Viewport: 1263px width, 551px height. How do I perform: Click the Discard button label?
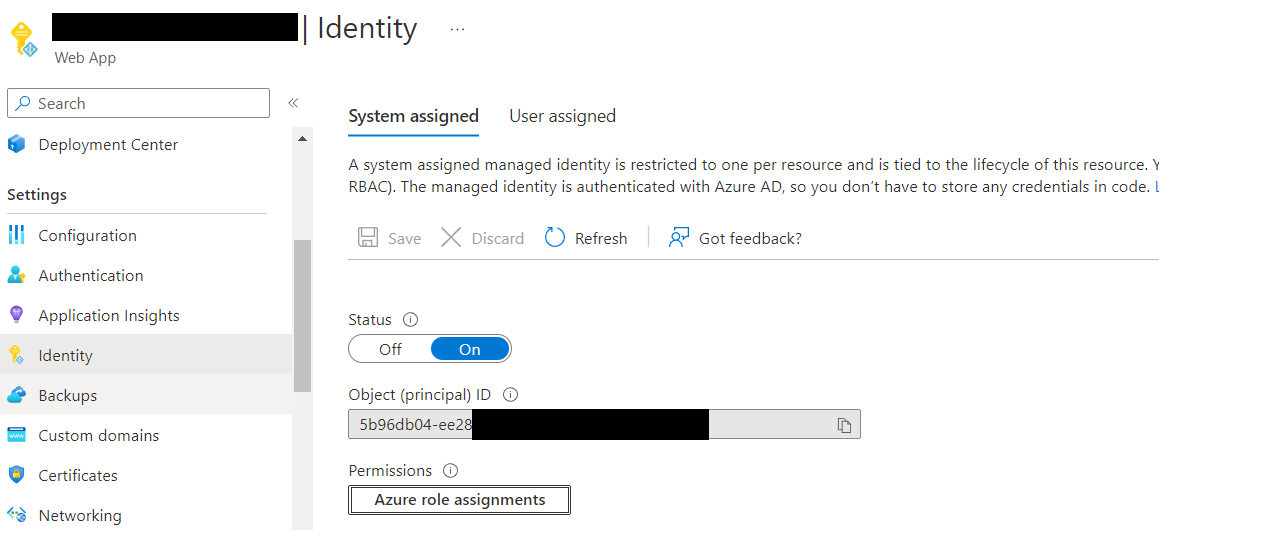pyautogui.click(x=498, y=238)
